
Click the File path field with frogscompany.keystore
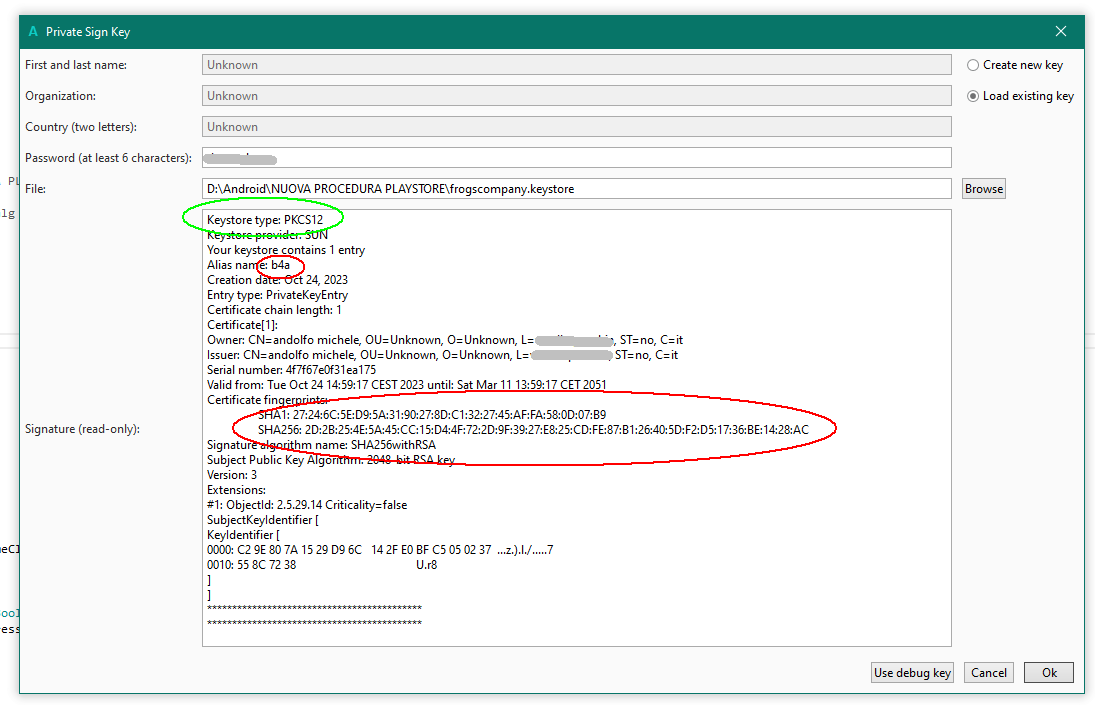pyautogui.click(x=577, y=188)
